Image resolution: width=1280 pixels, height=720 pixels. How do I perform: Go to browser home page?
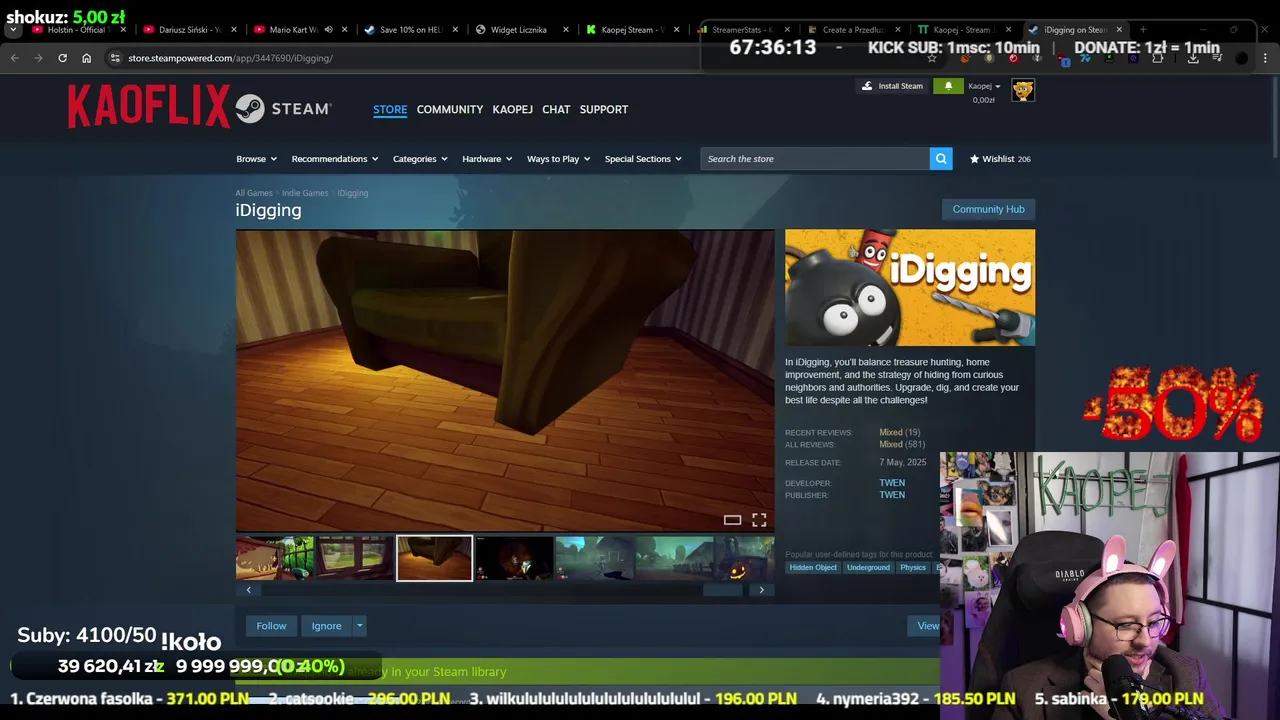pyautogui.click(x=86, y=58)
